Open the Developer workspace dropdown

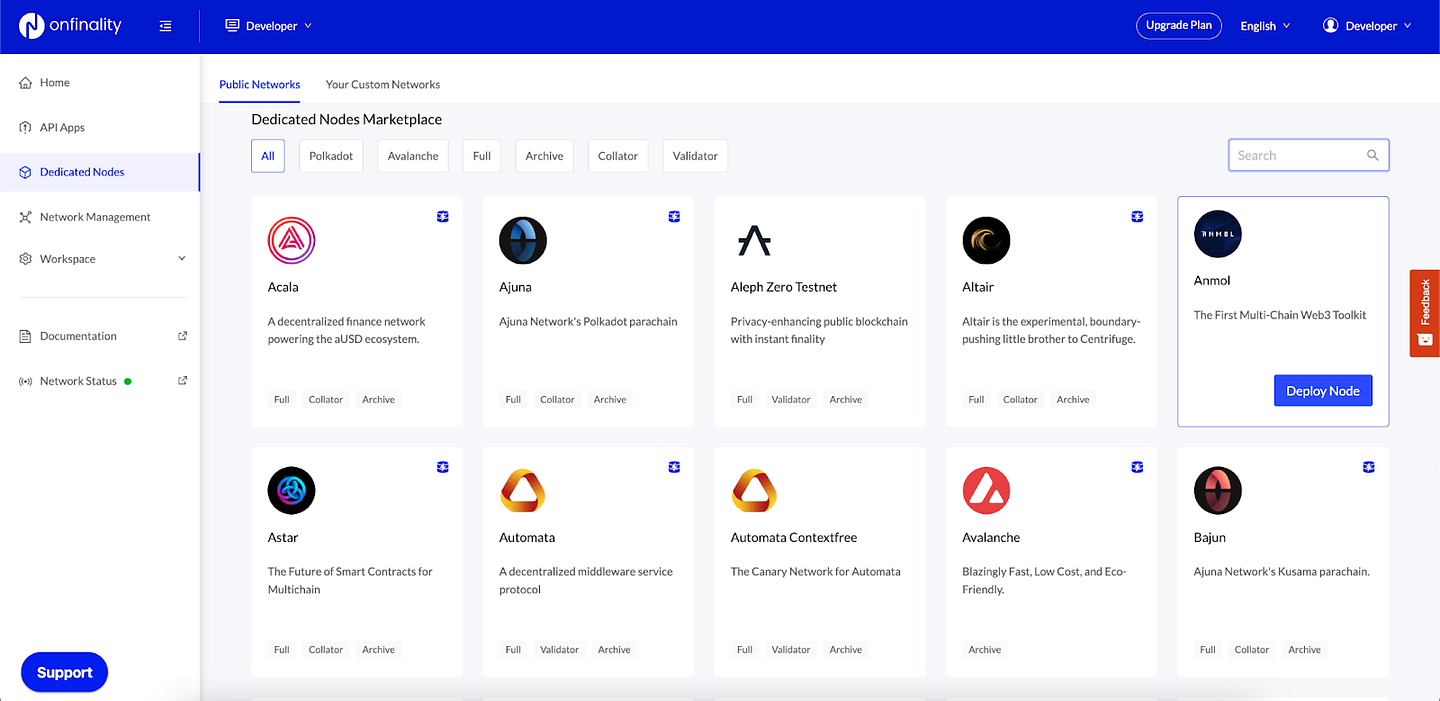tap(269, 26)
